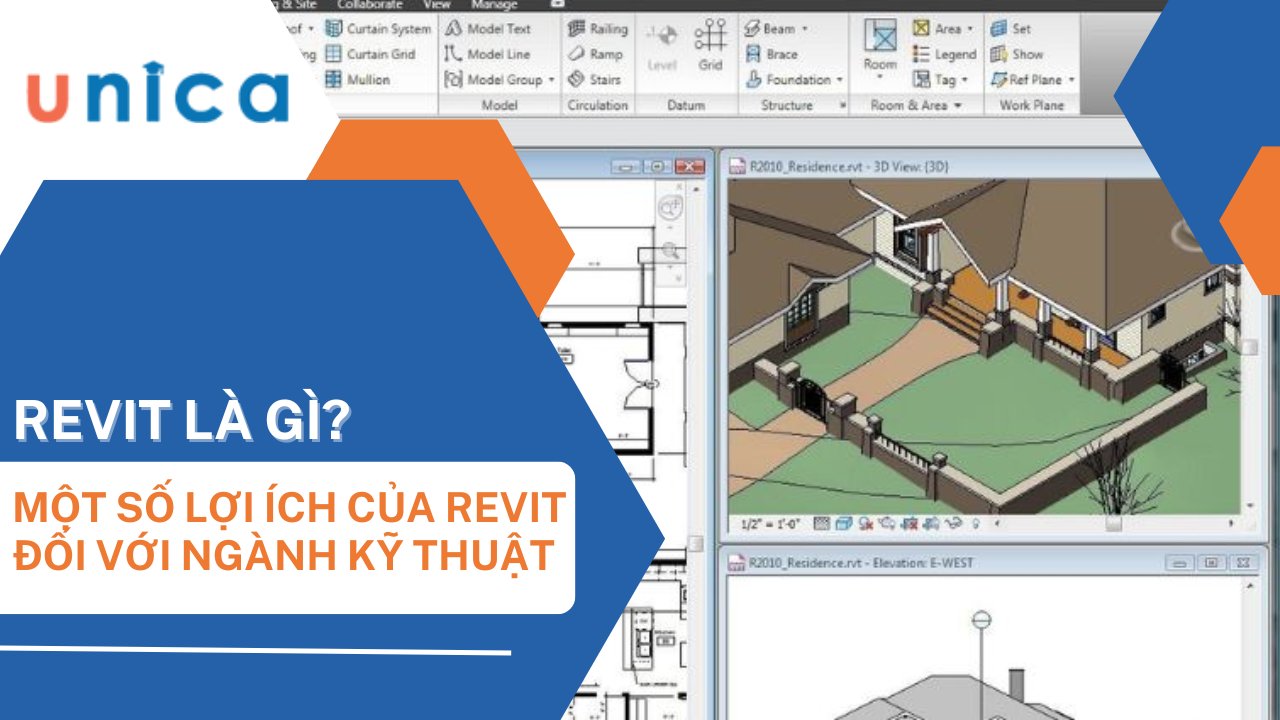Expand the Room & Area panel

tap(957, 105)
